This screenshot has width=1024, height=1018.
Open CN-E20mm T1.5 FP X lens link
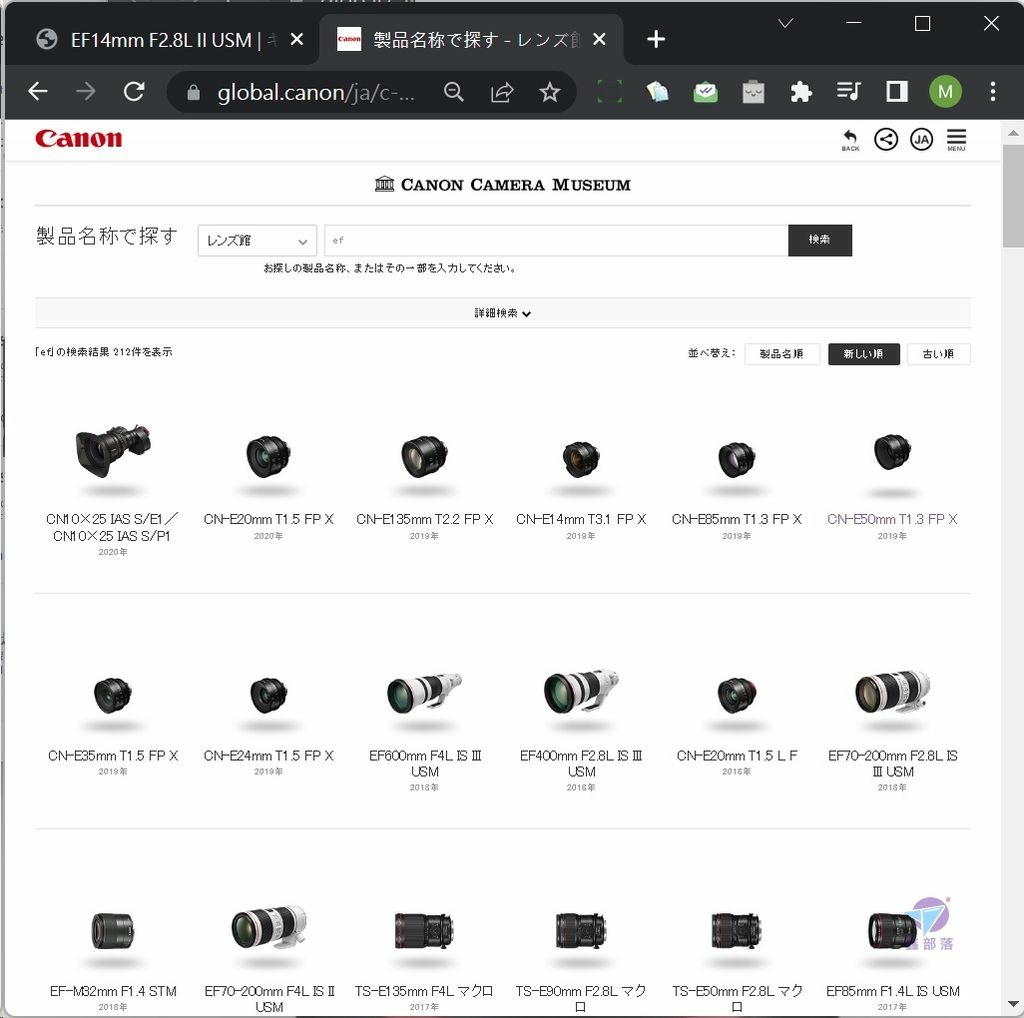click(x=268, y=520)
